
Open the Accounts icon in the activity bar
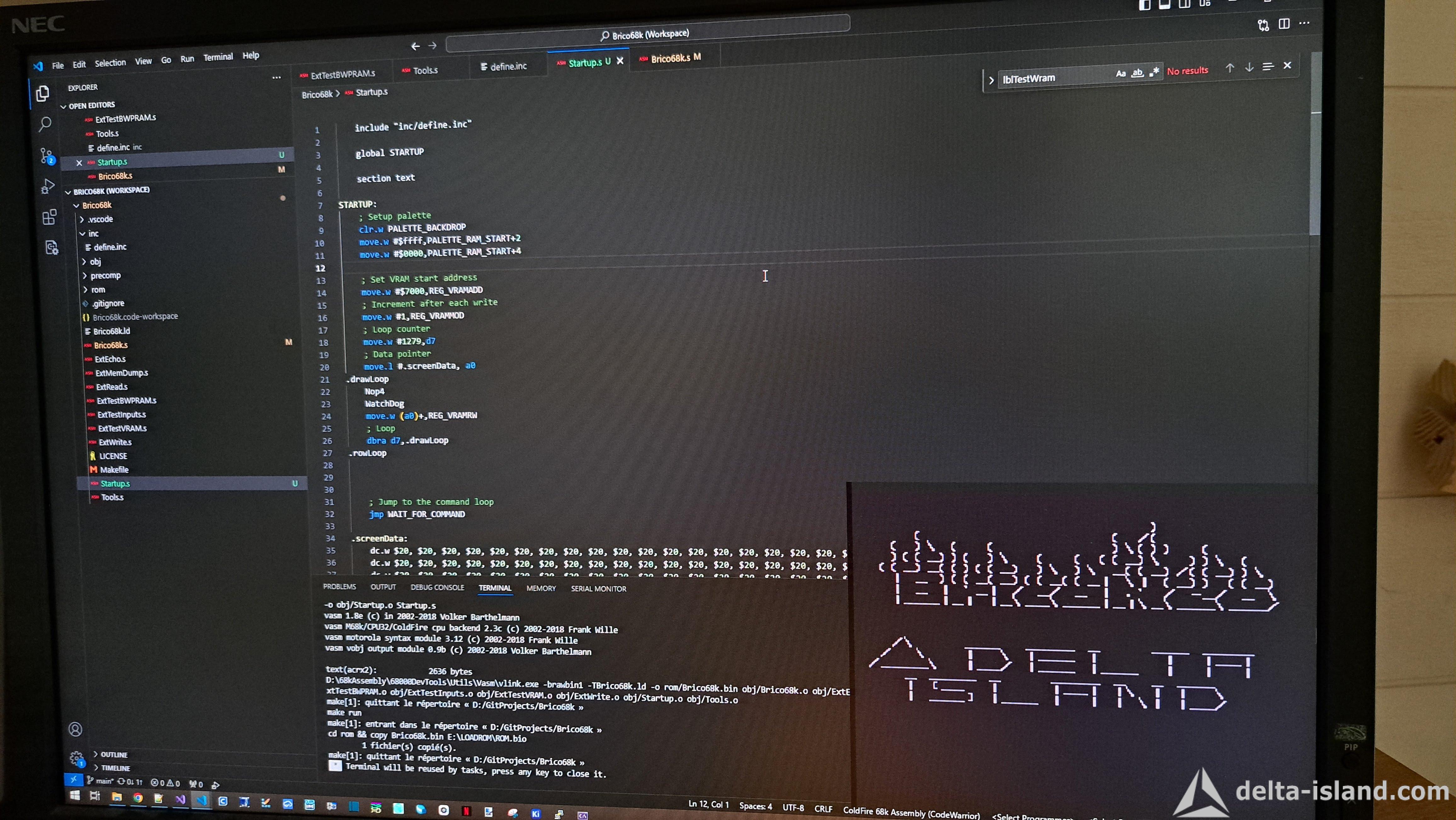coord(75,729)
